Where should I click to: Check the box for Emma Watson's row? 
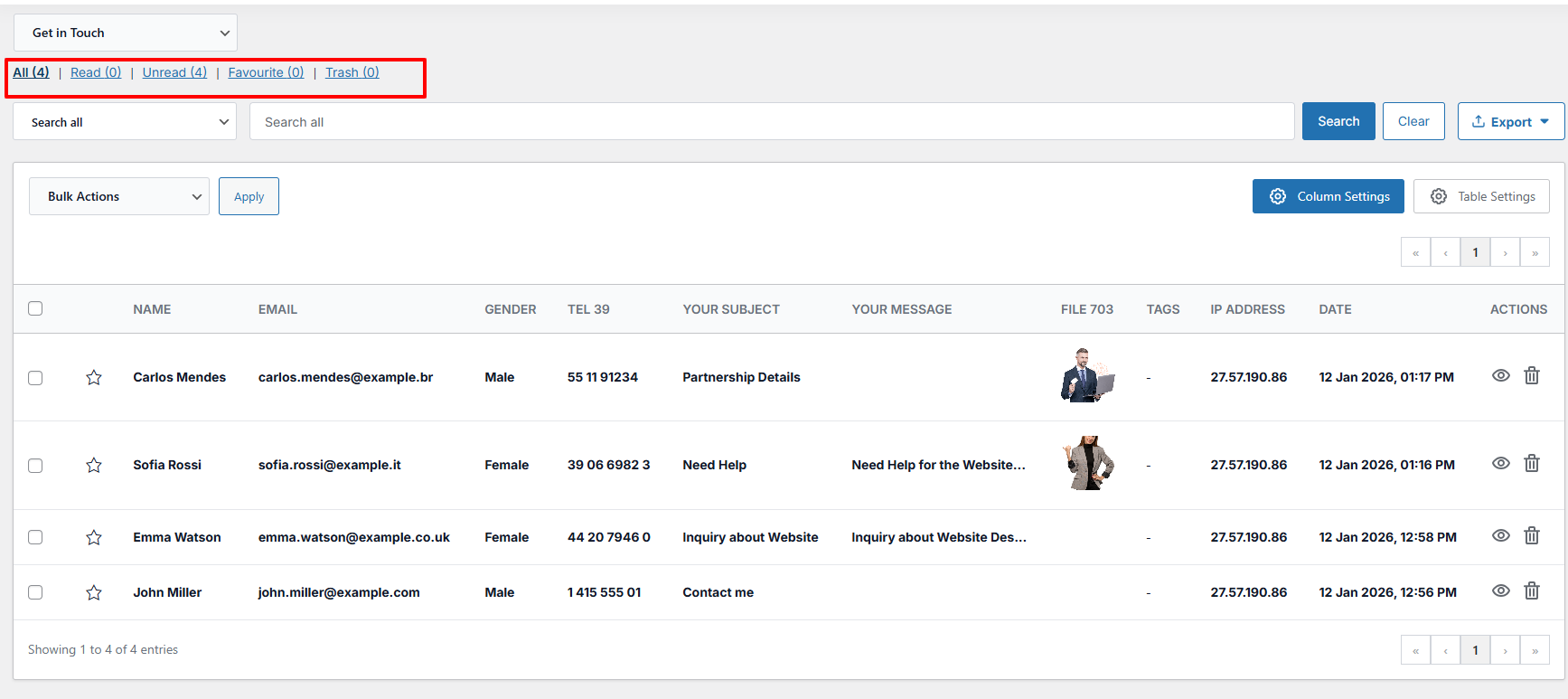pos(35,537)
